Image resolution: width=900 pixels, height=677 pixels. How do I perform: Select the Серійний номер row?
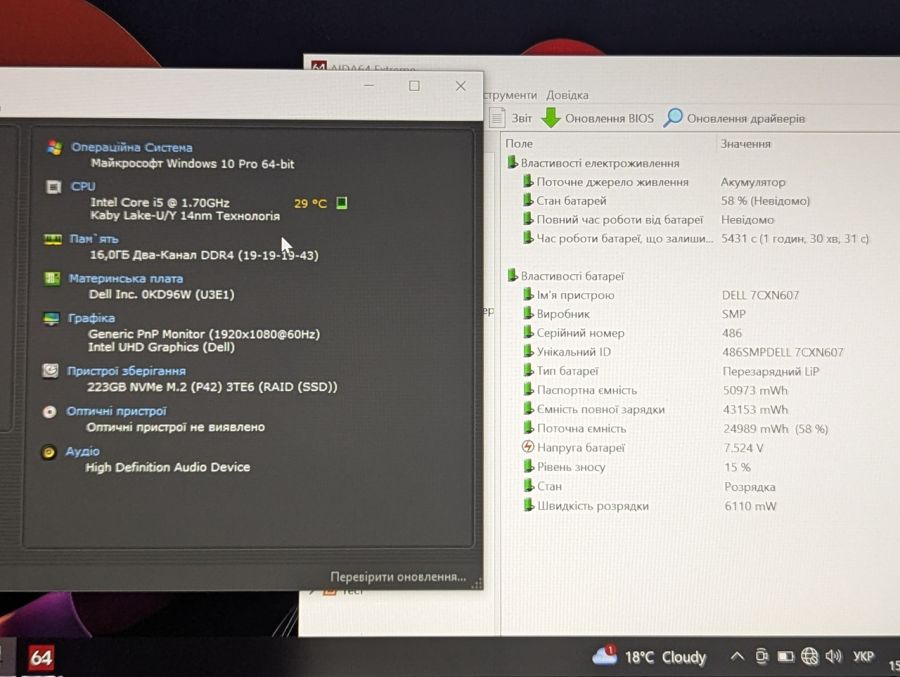633,332
